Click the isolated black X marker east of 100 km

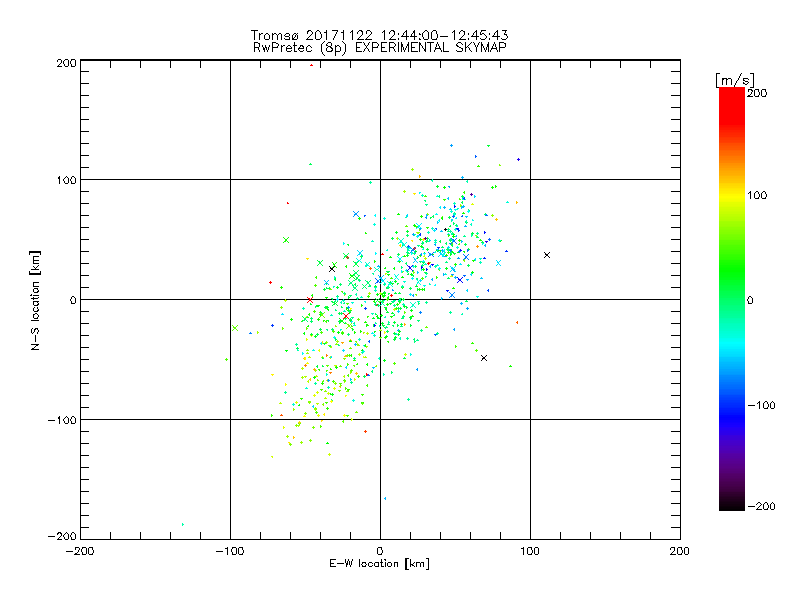click(547, 255)
